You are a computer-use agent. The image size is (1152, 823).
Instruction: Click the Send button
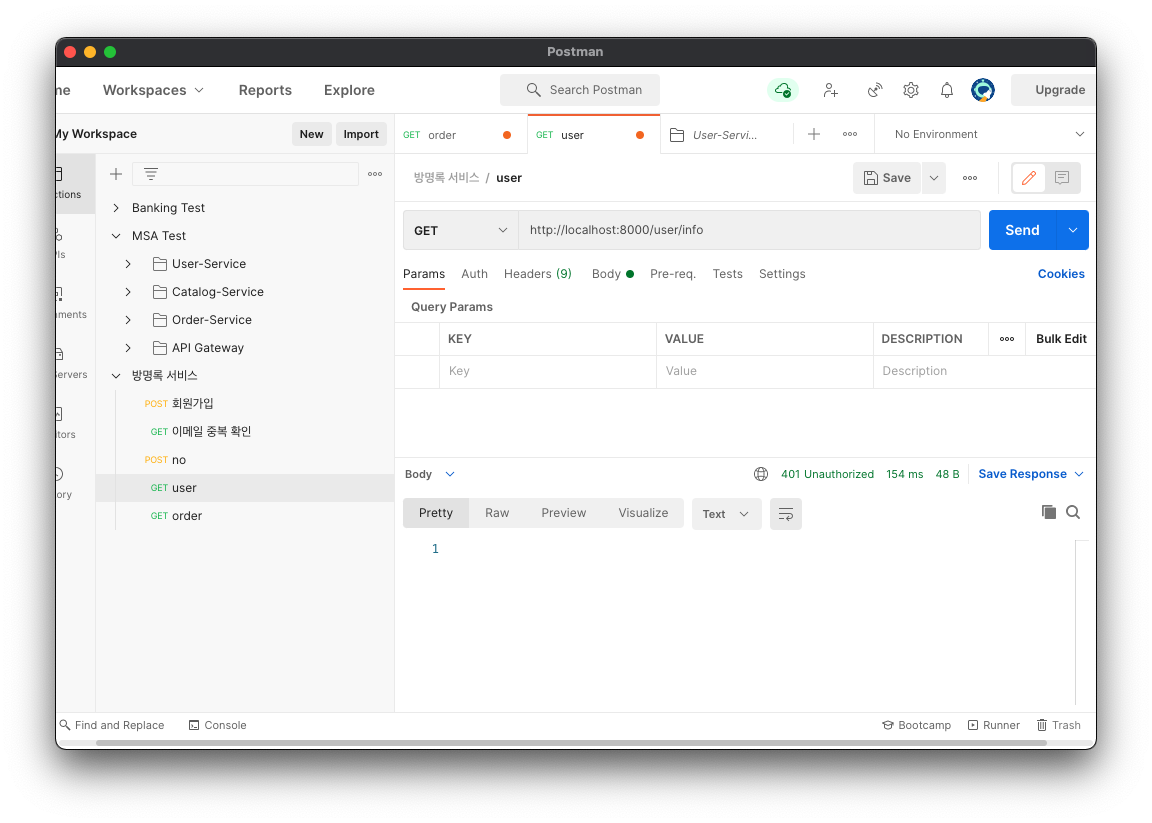(x=1022, y=230)
